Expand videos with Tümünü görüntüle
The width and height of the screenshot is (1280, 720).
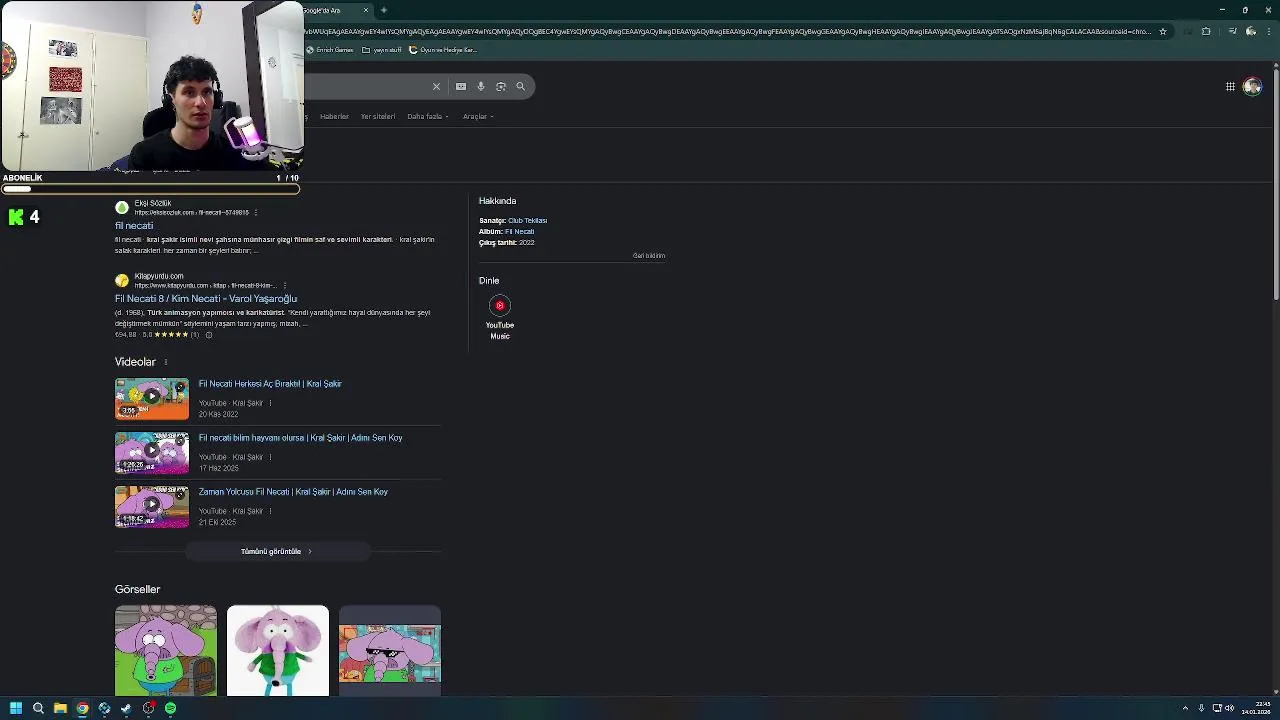(277, 552)
